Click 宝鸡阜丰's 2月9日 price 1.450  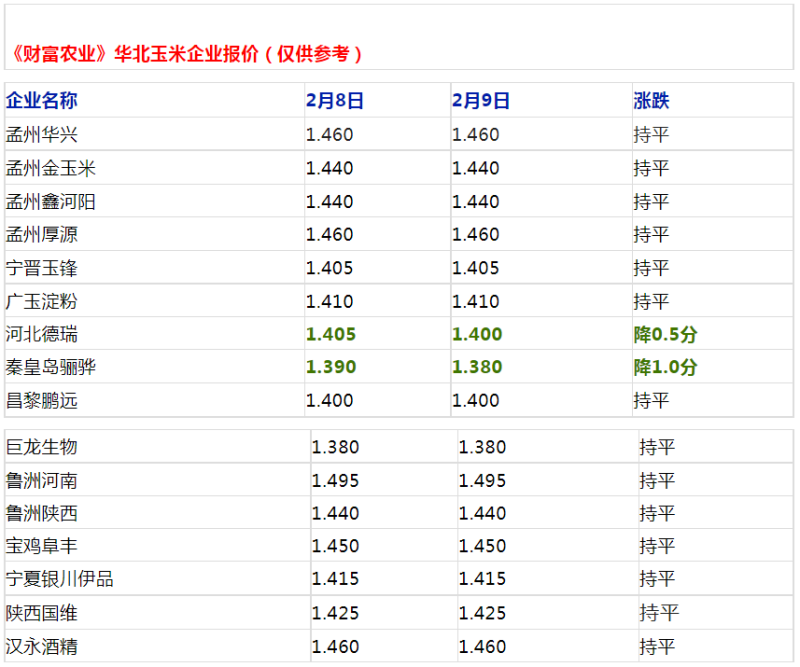[x=482, y=546]
